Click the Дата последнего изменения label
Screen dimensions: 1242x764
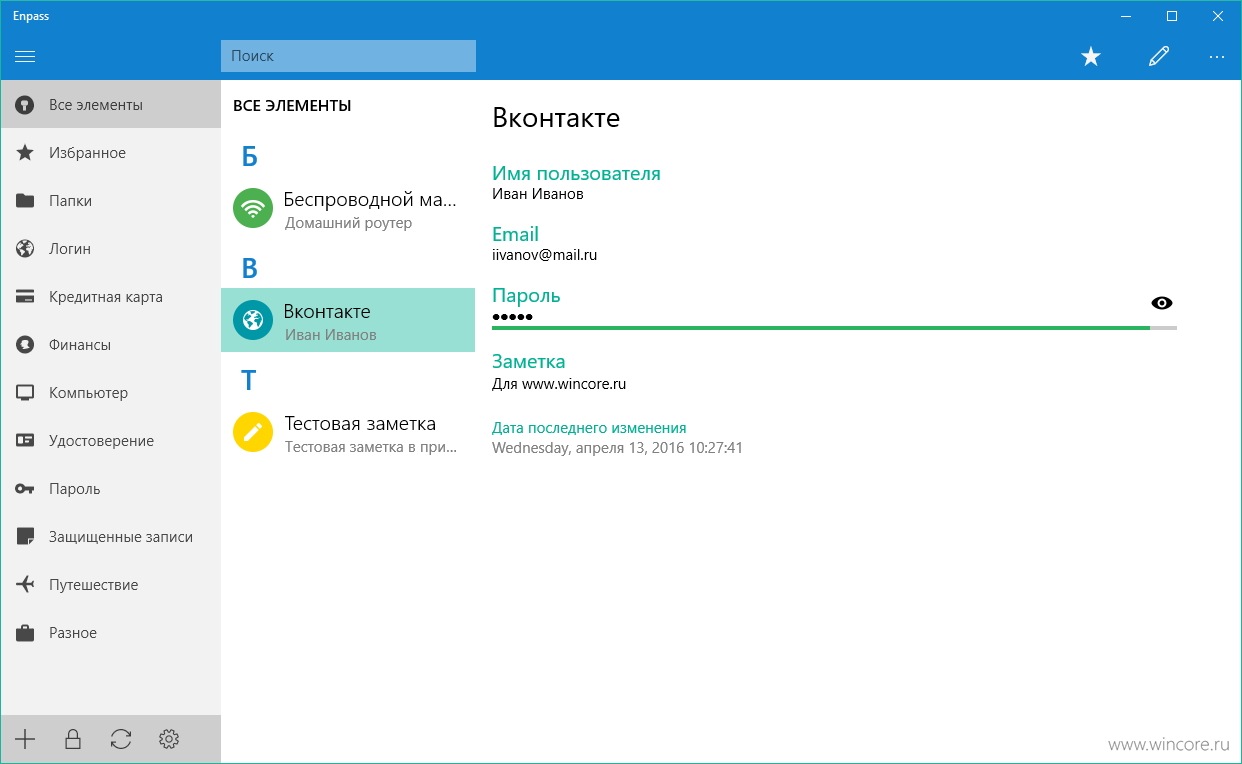pos(589,428)
